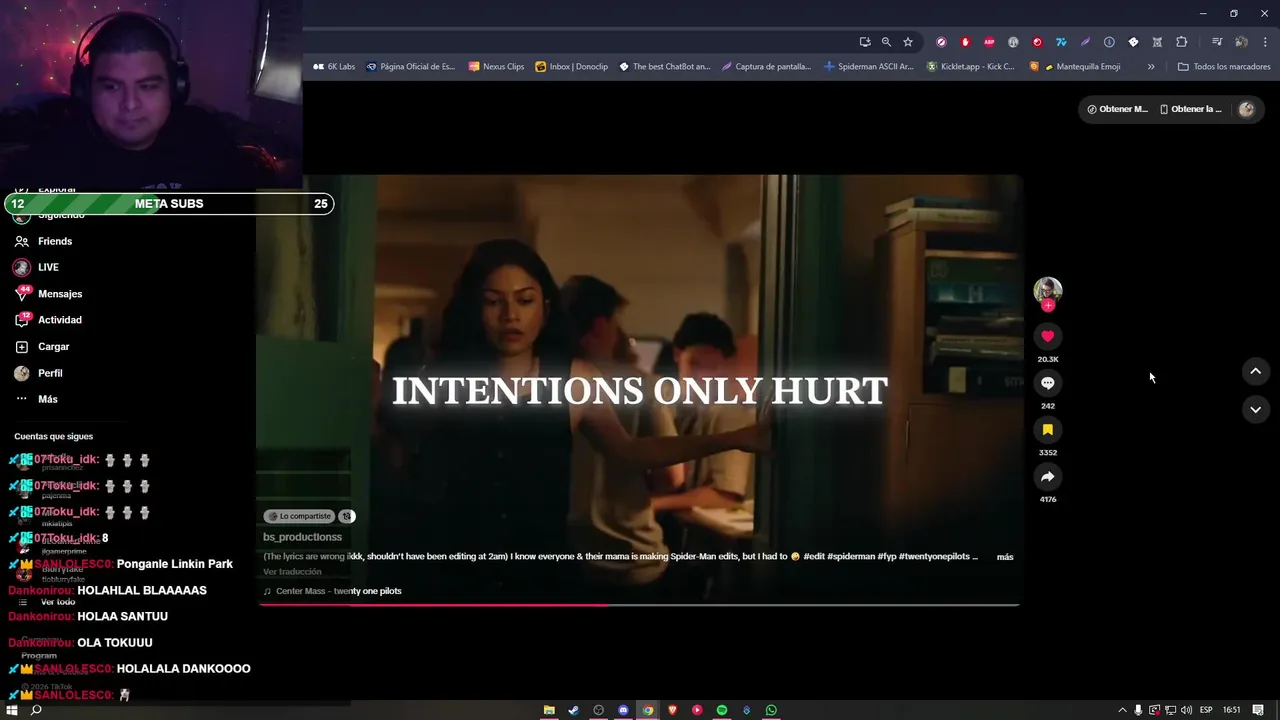Open the creator's avatar beside the video

[1047, 290]
